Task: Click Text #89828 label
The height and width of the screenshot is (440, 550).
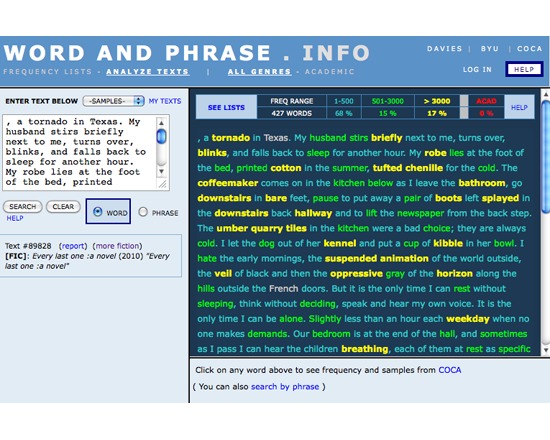Action: [x=28, y=246]
